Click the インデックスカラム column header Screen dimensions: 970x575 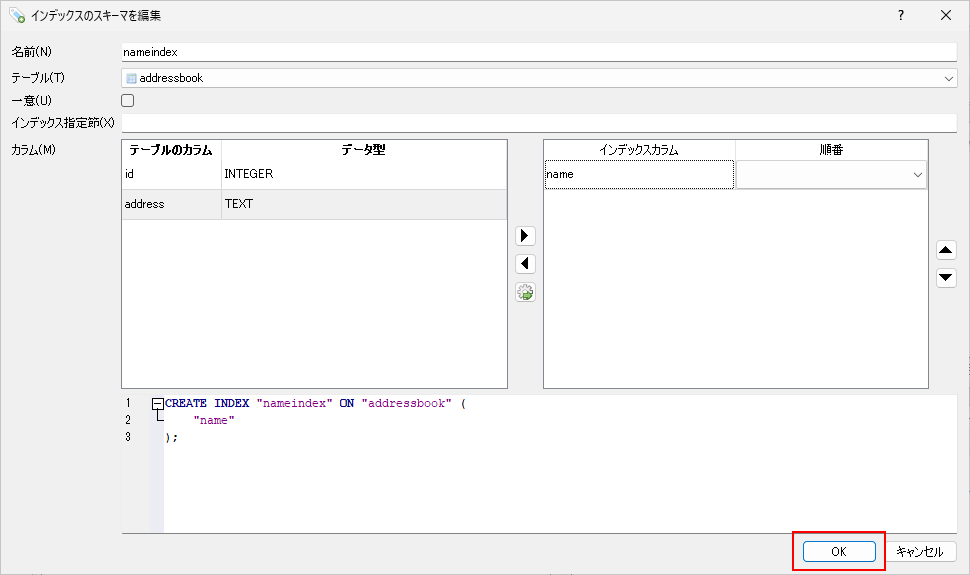639,150
